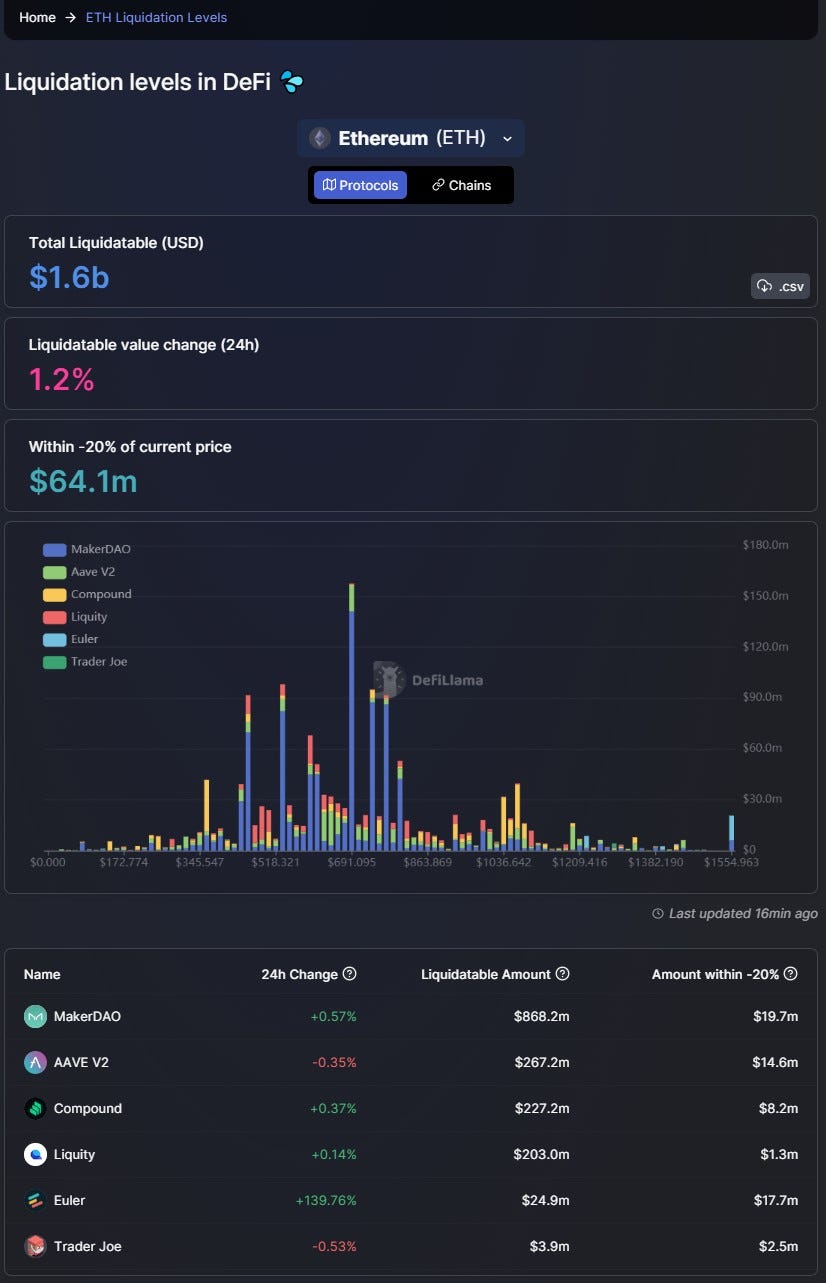Click the $691.095 x-axis price label
This screenshot has height=1283, width=826.
click(351, 862)
